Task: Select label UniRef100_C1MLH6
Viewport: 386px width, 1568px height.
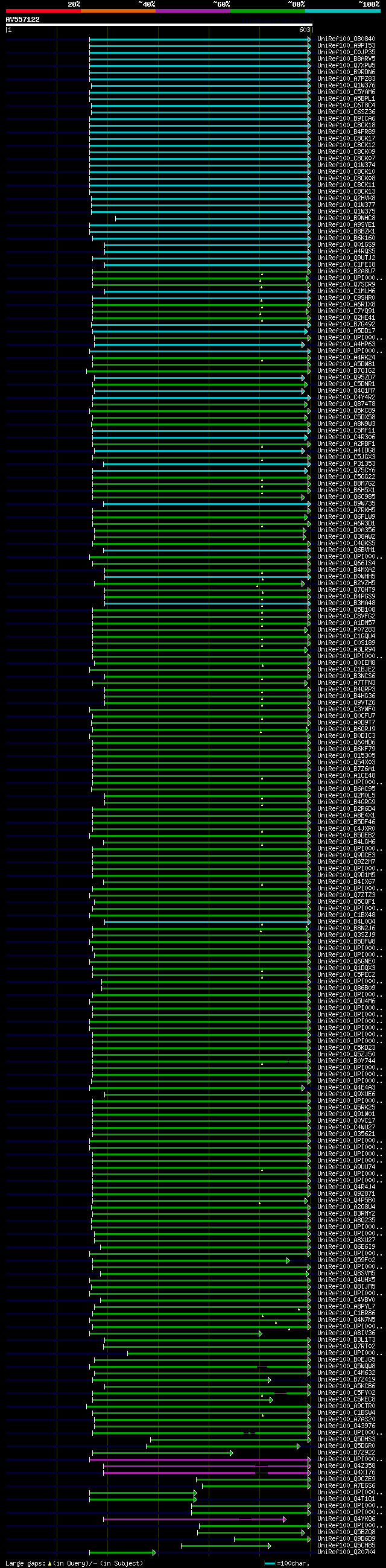Action: [x=346, y=291]
